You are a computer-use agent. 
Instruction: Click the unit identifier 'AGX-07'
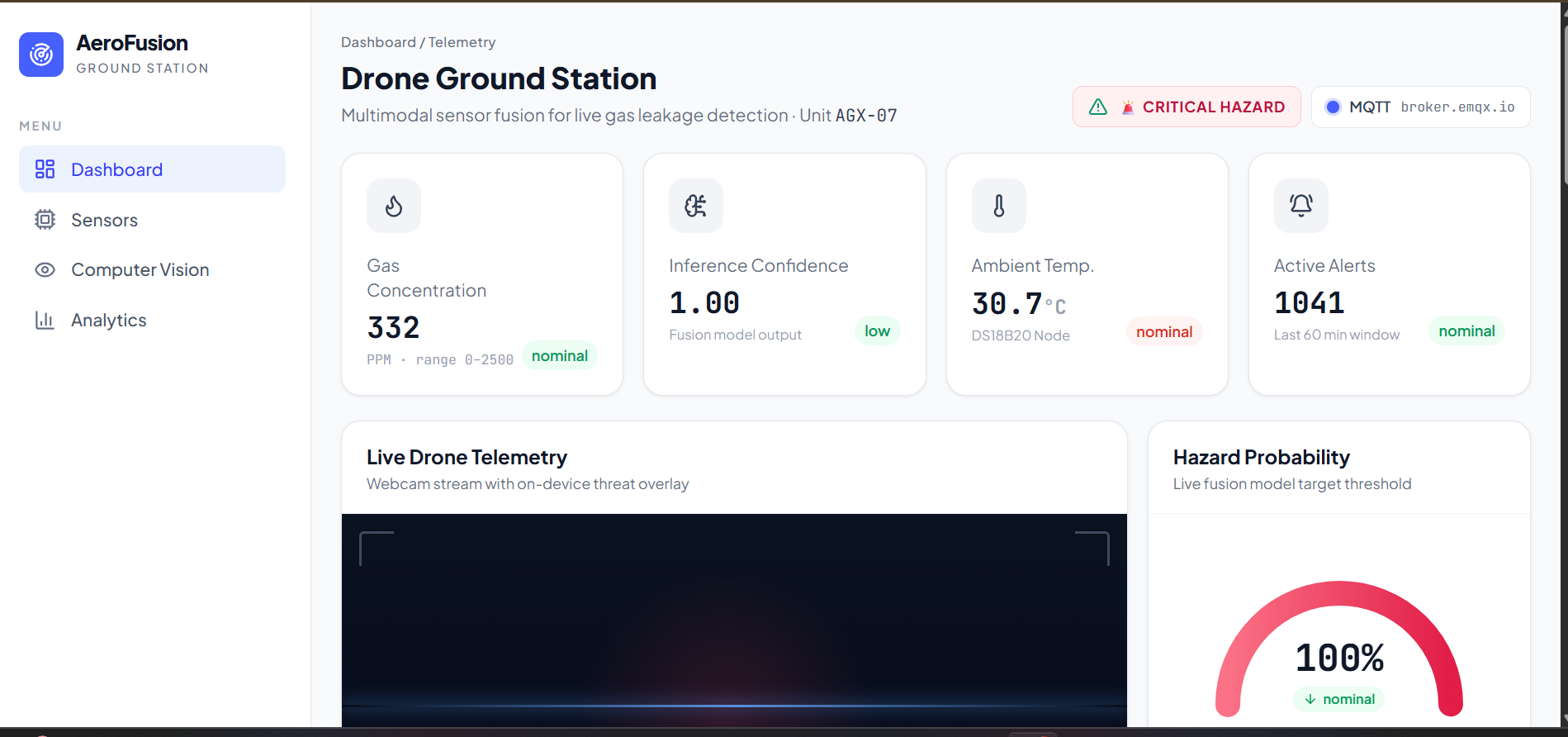(866, 116)
